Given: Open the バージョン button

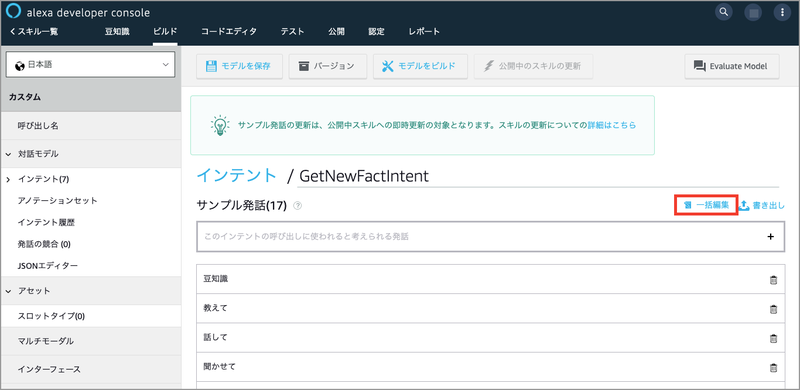Looking at the screenshot, I should (x=328, y=66).
